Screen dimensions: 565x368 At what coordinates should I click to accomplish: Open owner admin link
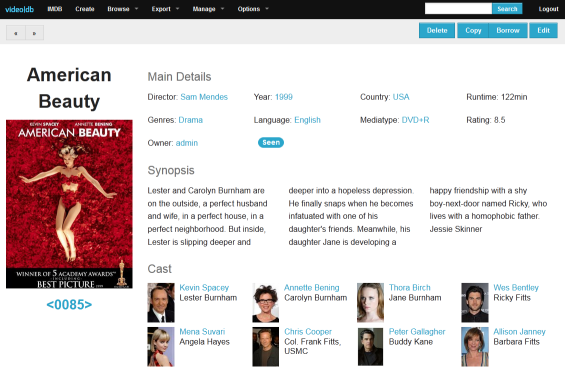187,143
